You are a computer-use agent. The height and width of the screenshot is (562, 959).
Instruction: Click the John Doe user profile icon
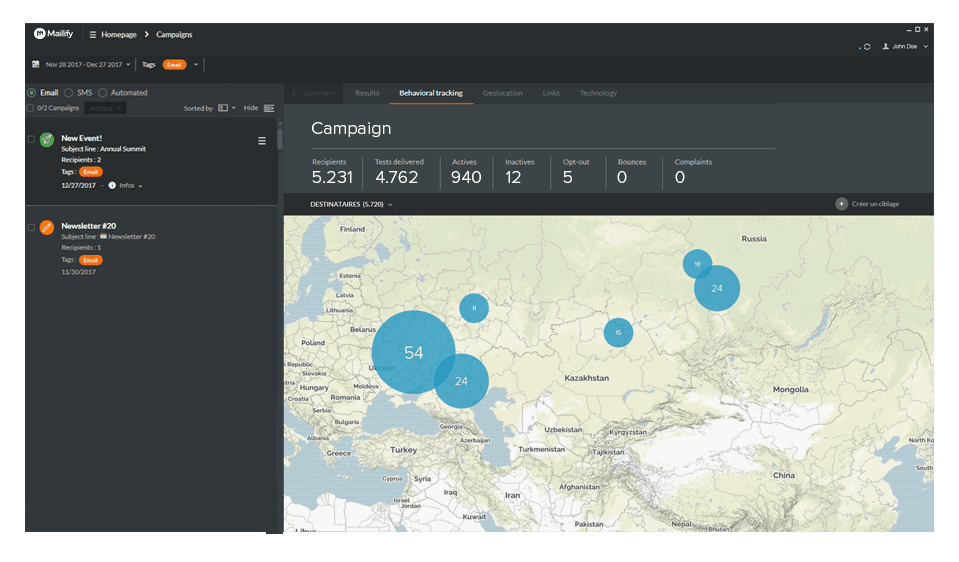(x=885, y=46)
